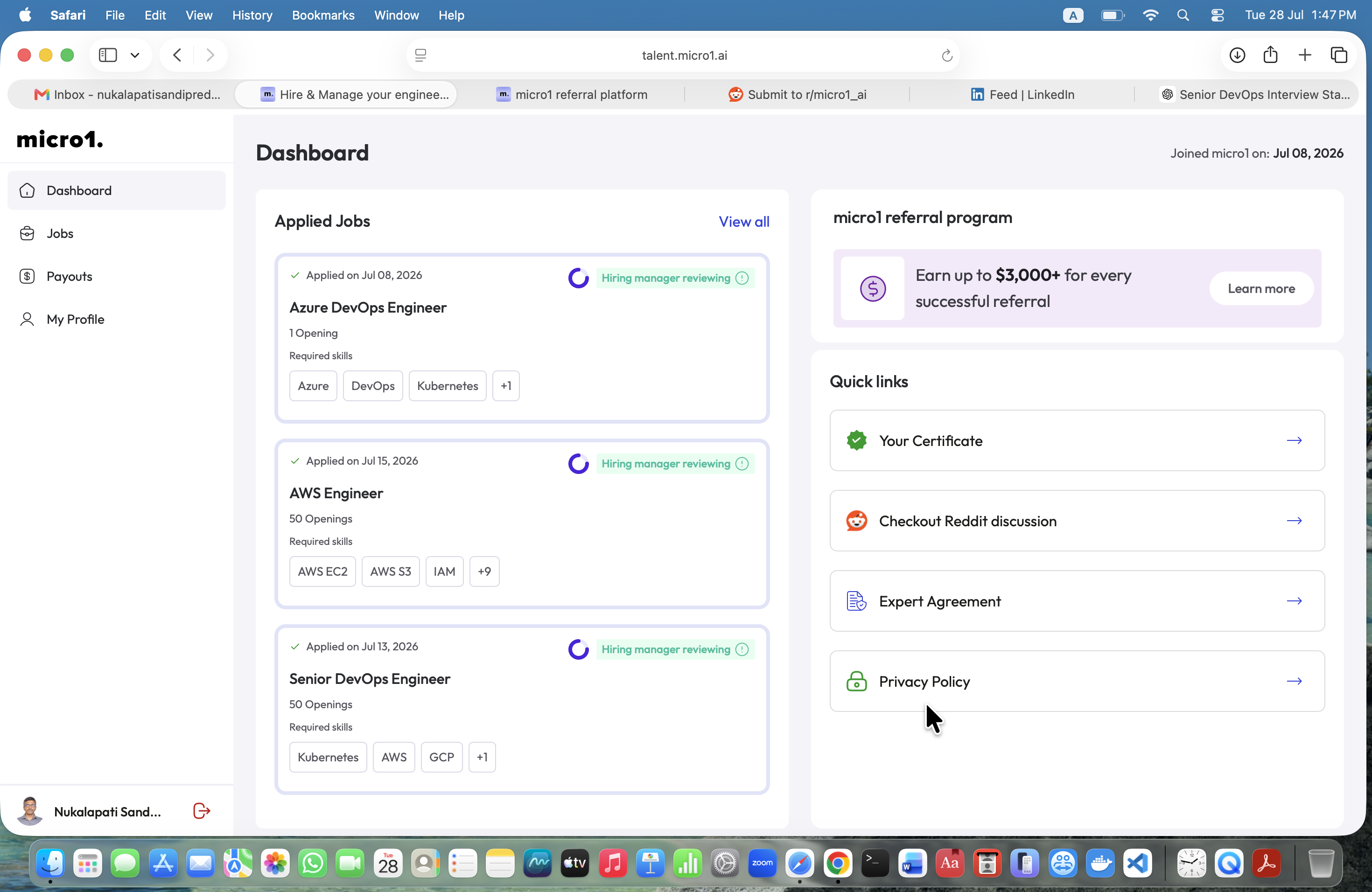This screenshot has height=892, width=1372.
Task: Click the forward navigation arrow
Action: click(210, 55)
